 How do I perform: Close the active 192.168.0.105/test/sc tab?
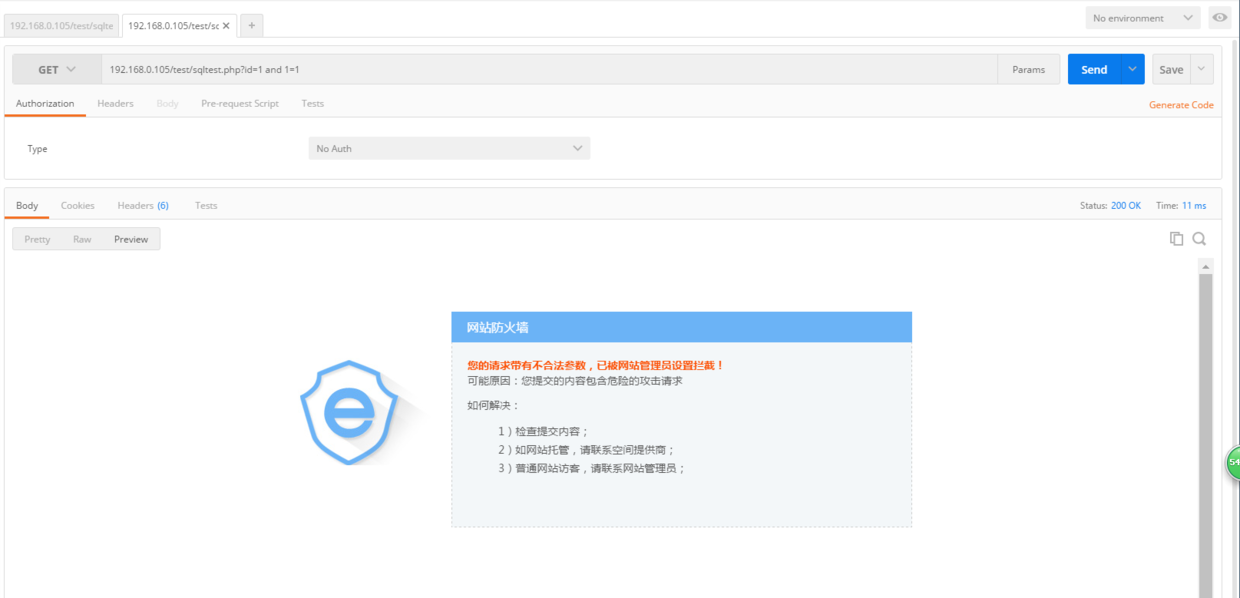point(226,25)
